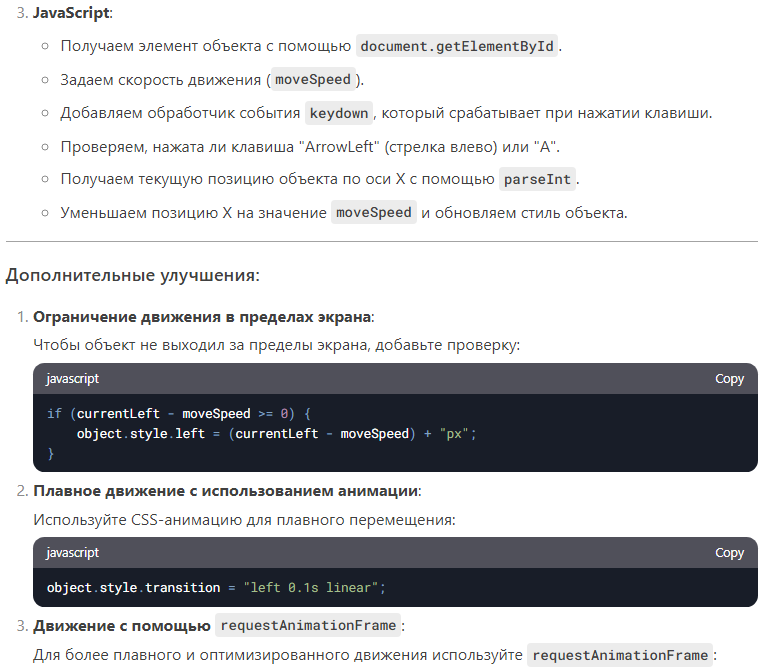768x669 pixels.
Task: Click moveSpeed chip after "на значение"
Action: coord(374,212)
